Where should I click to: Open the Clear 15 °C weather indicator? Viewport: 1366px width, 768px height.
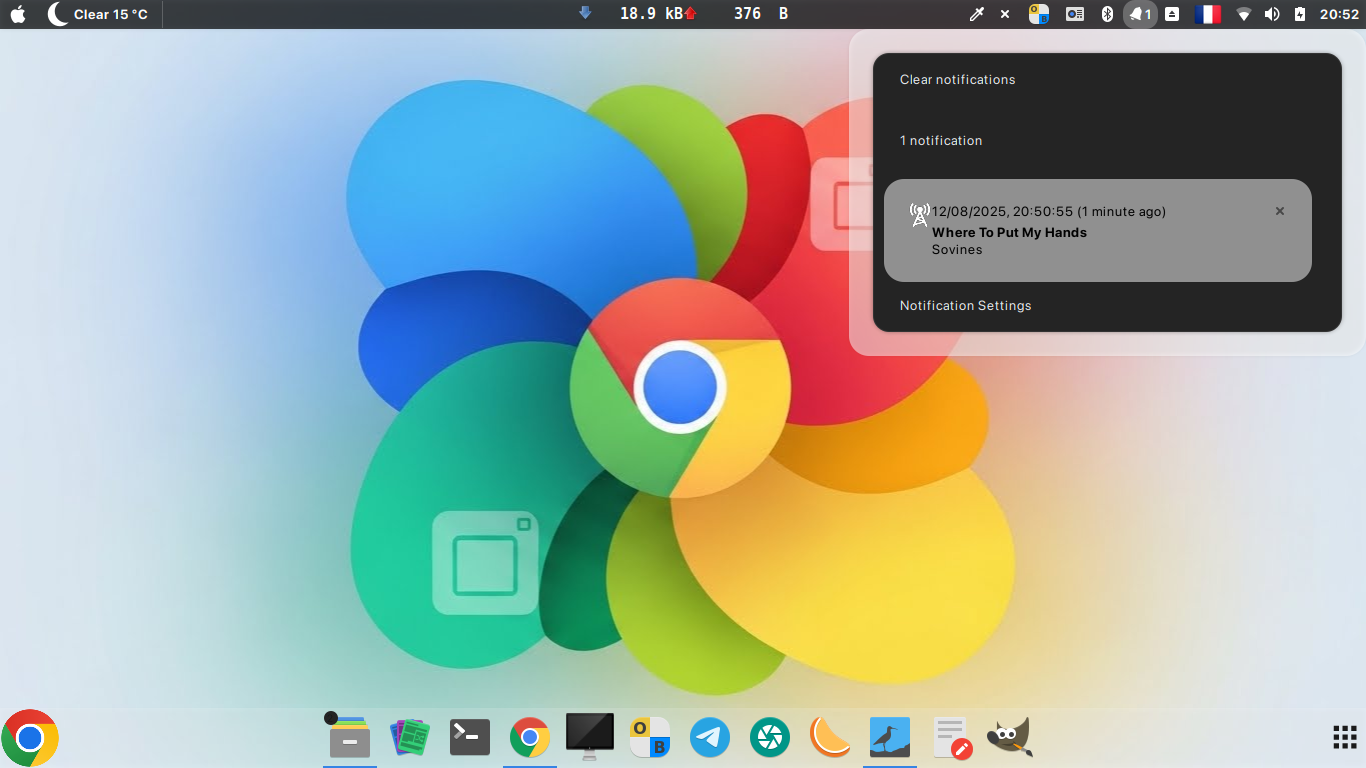click(x=98, y=14)
